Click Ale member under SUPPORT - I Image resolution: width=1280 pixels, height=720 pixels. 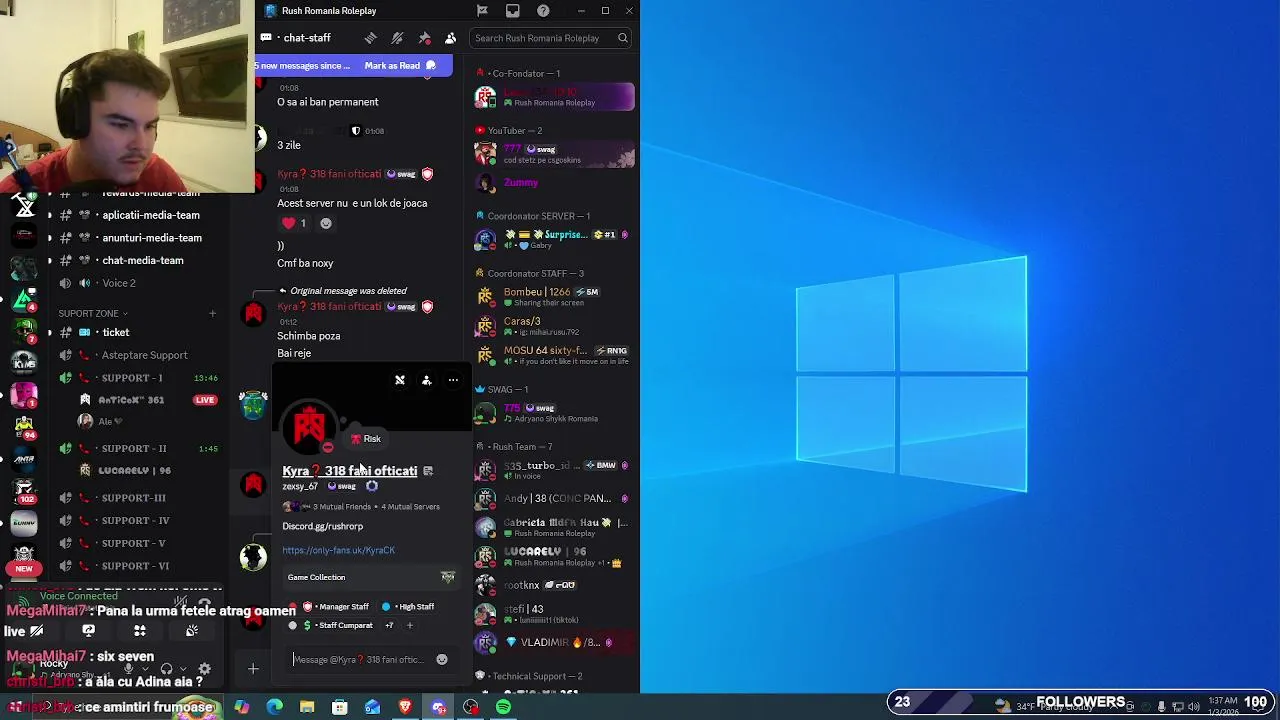pos(104,422)
